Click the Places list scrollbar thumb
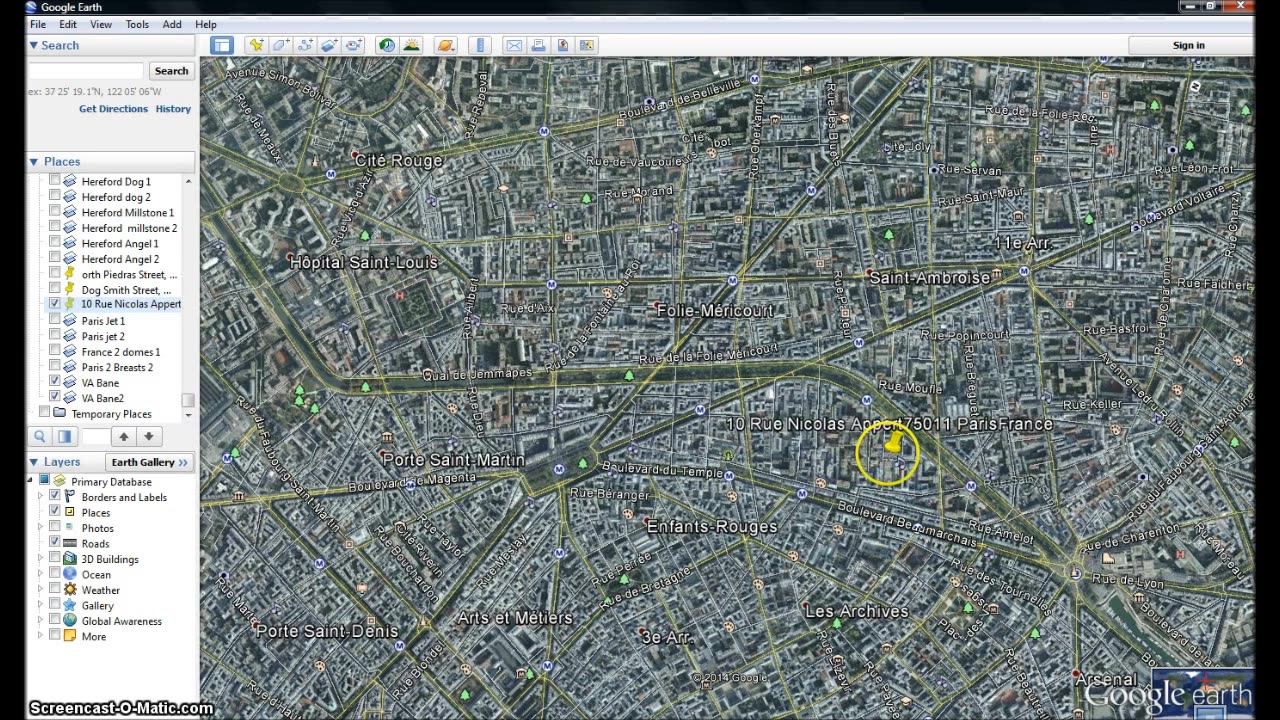This screenshot has height=720, width=1280. 188,399
